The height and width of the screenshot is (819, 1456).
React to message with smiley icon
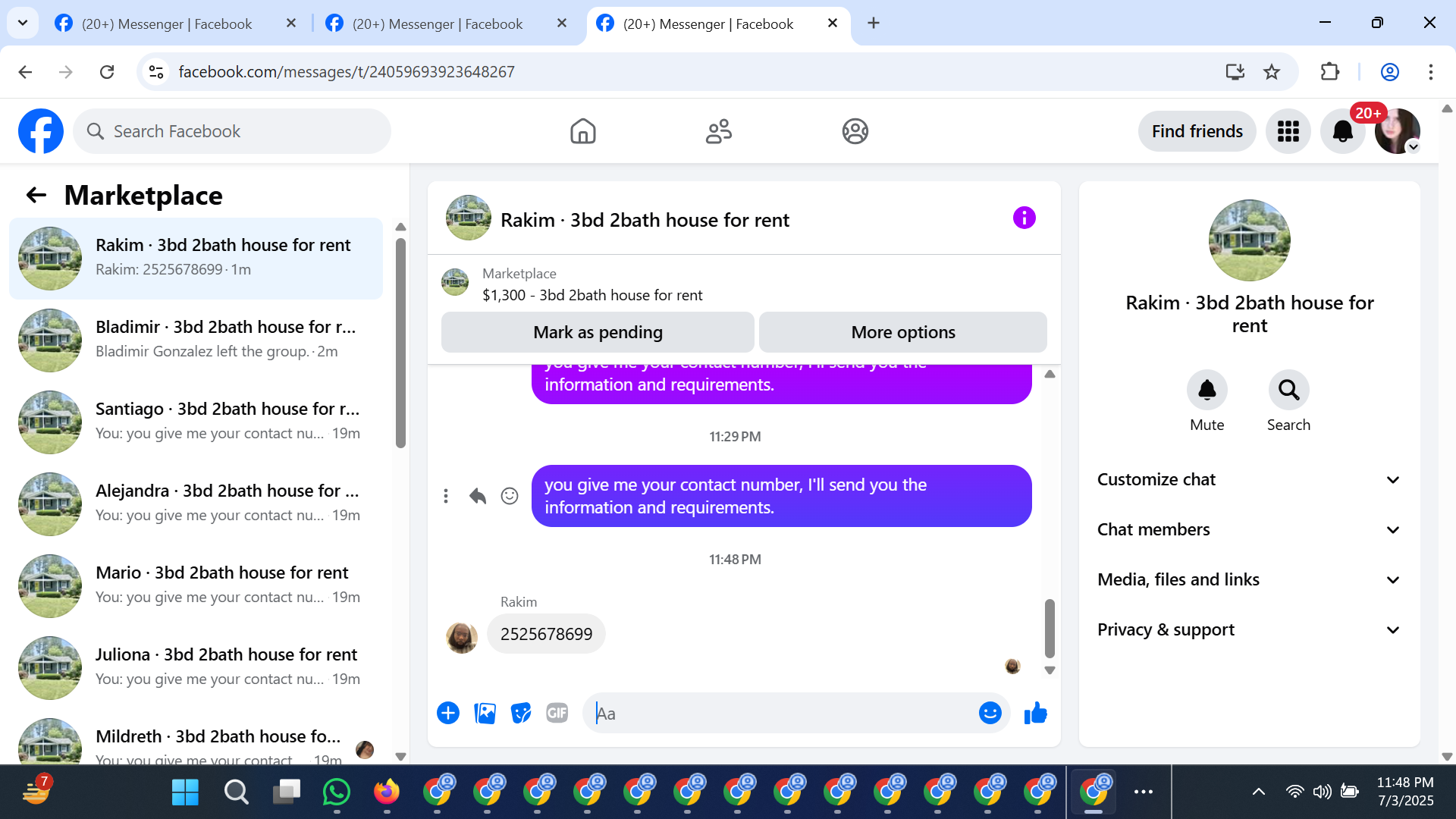point(510,496)
